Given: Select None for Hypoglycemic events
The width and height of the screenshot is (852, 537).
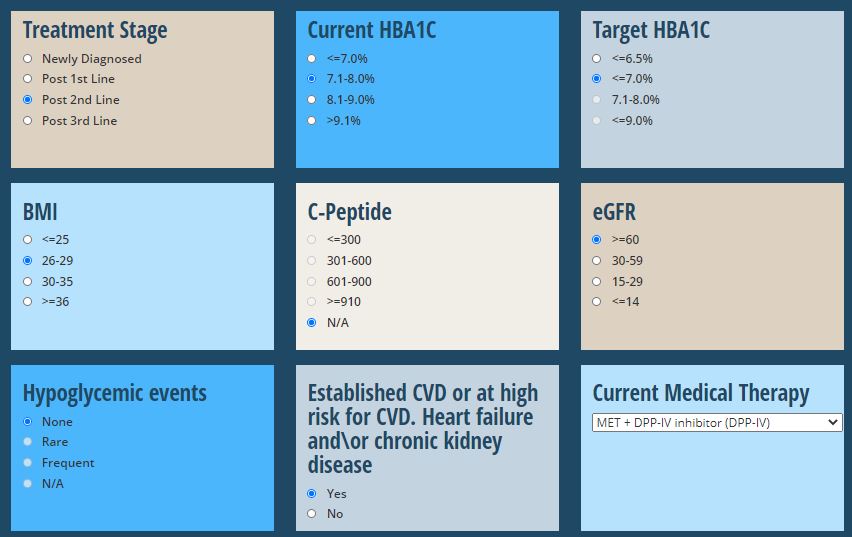Looking at the screenshot, I should pos(28,422).
